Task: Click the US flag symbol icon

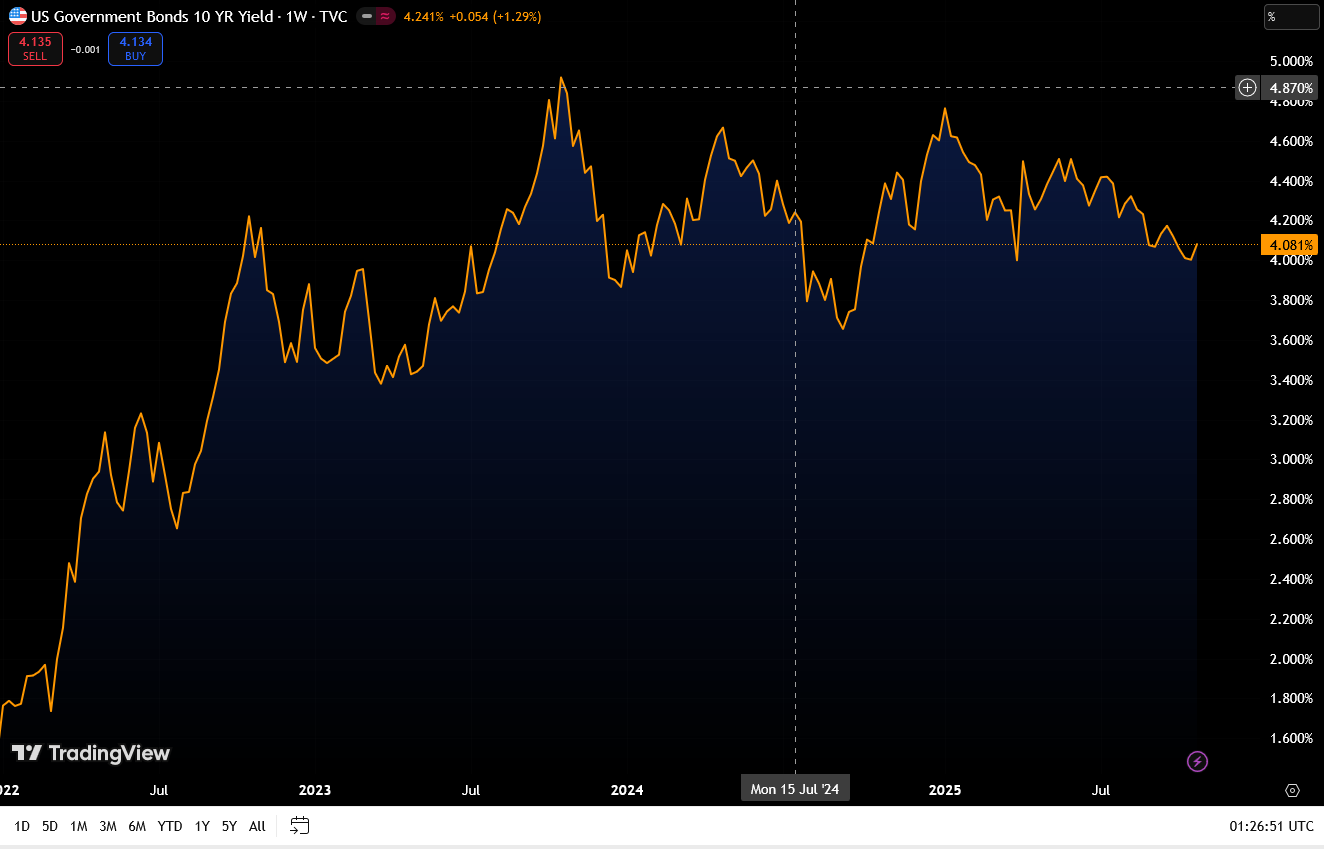Action: tap(18, 16)
